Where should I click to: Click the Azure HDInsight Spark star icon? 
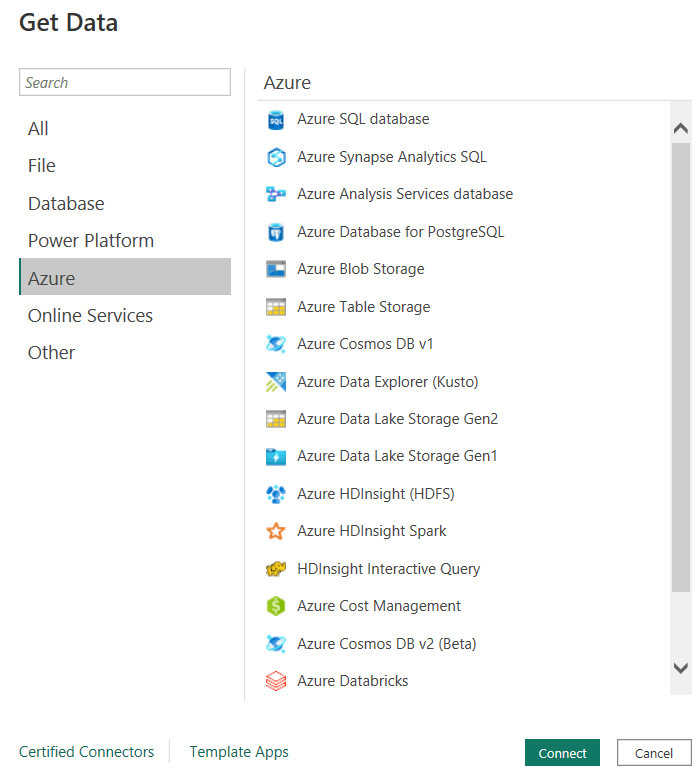coord(276,531)
